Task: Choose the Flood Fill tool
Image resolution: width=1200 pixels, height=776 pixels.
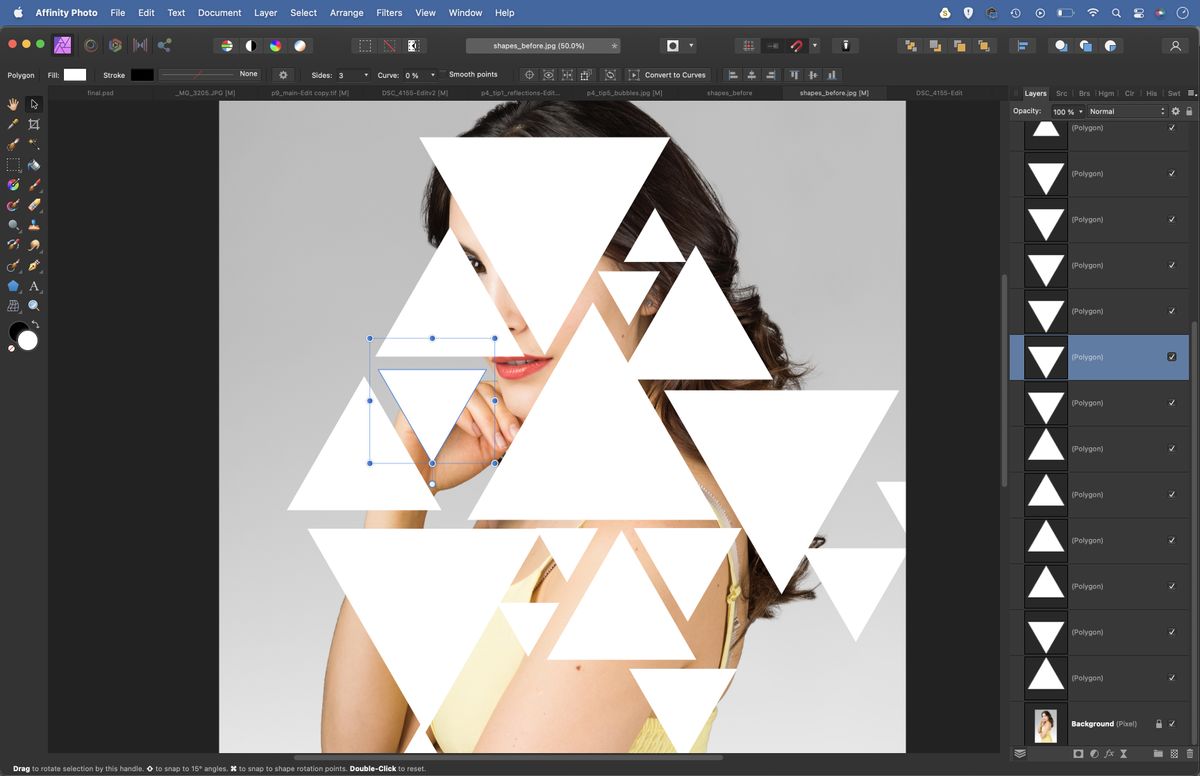Action: tap(33, 165)
